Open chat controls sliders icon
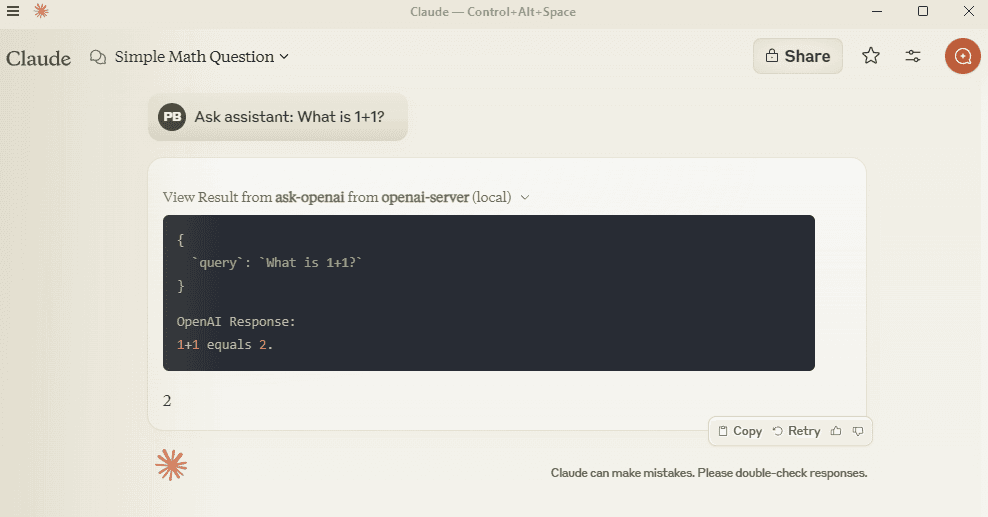Viewport: 988px width, 517px height. tap(913, 56)
